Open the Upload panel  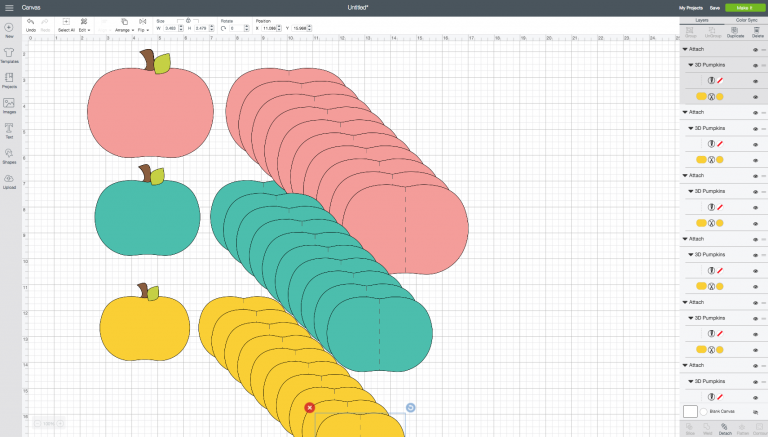9,181
